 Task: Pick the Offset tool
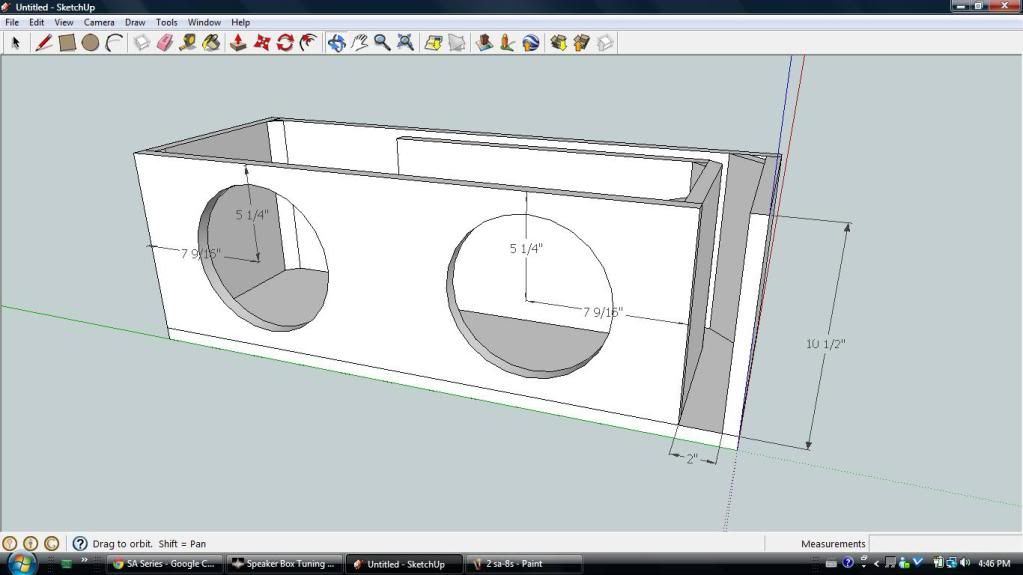tap(309, 43)
